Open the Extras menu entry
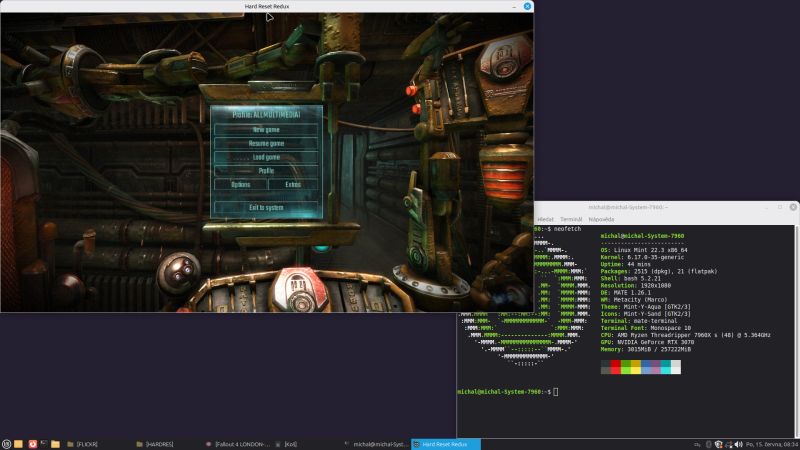 click(x=293, y=184)
